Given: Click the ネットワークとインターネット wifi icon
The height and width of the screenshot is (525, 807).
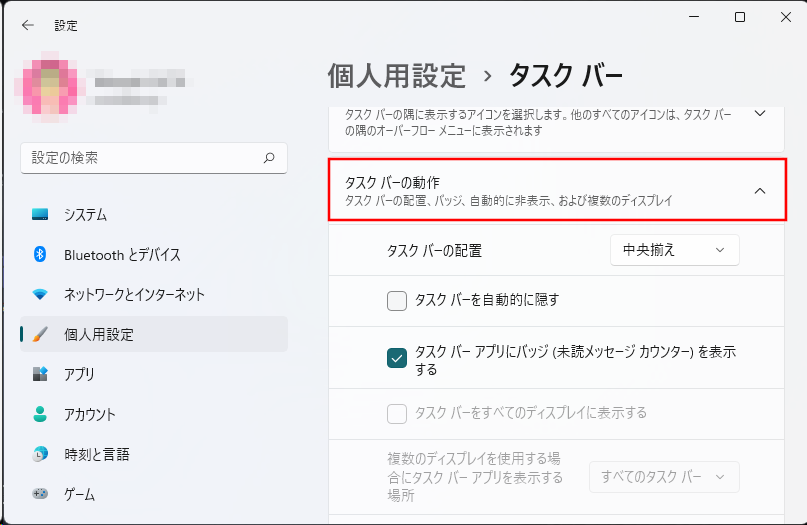Looking at the screenshot, I should coord(40,295).
